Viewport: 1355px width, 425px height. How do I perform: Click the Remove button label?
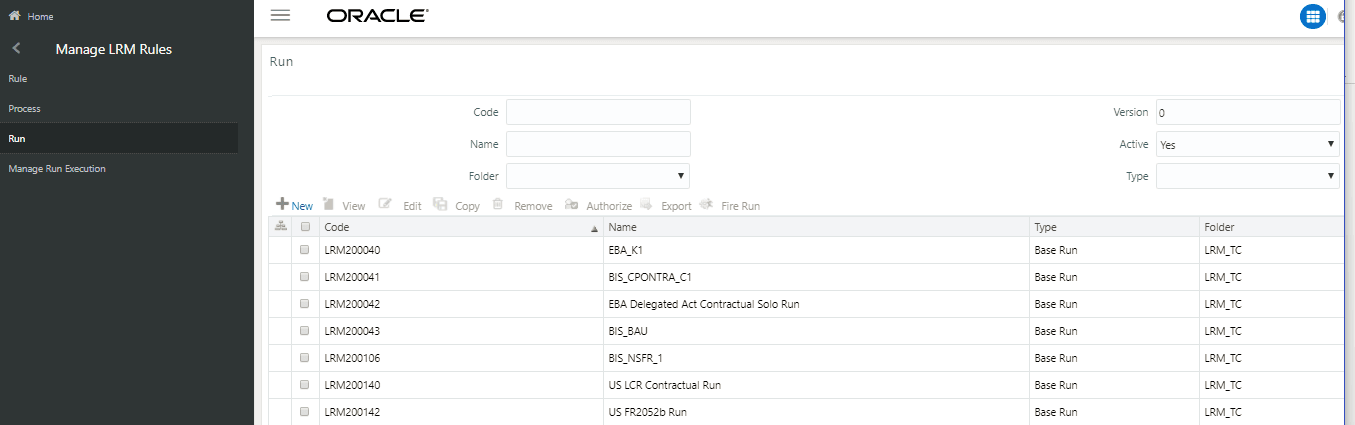[533, 206]
